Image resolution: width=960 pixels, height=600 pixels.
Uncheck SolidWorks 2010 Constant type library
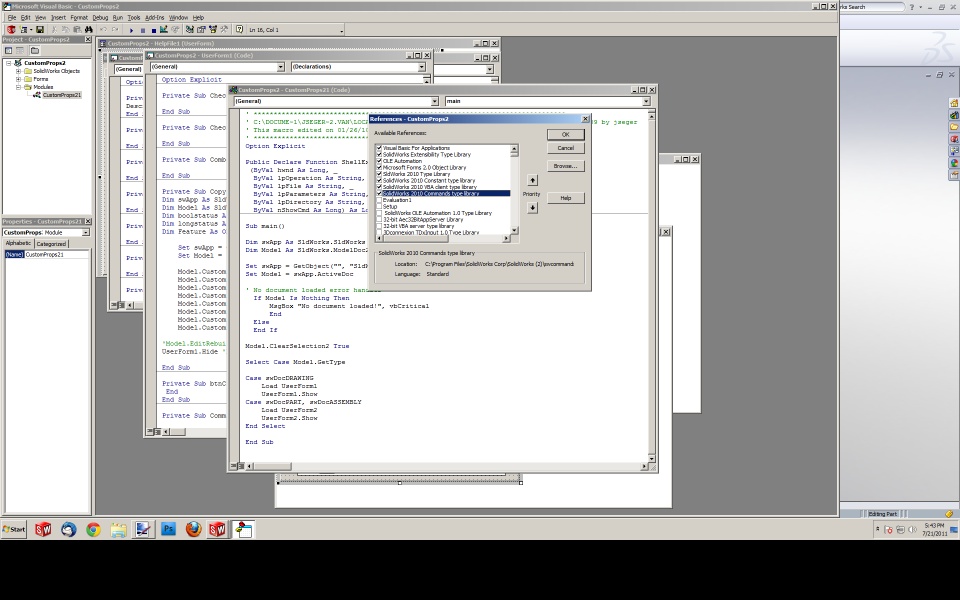click(379, 181)
